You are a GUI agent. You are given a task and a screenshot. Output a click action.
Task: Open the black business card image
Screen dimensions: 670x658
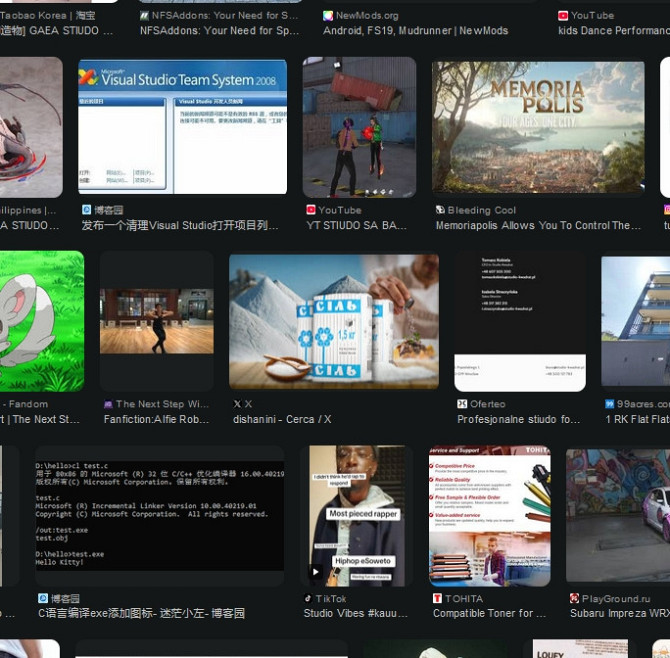pyautogui.click(x=520, y=321)
